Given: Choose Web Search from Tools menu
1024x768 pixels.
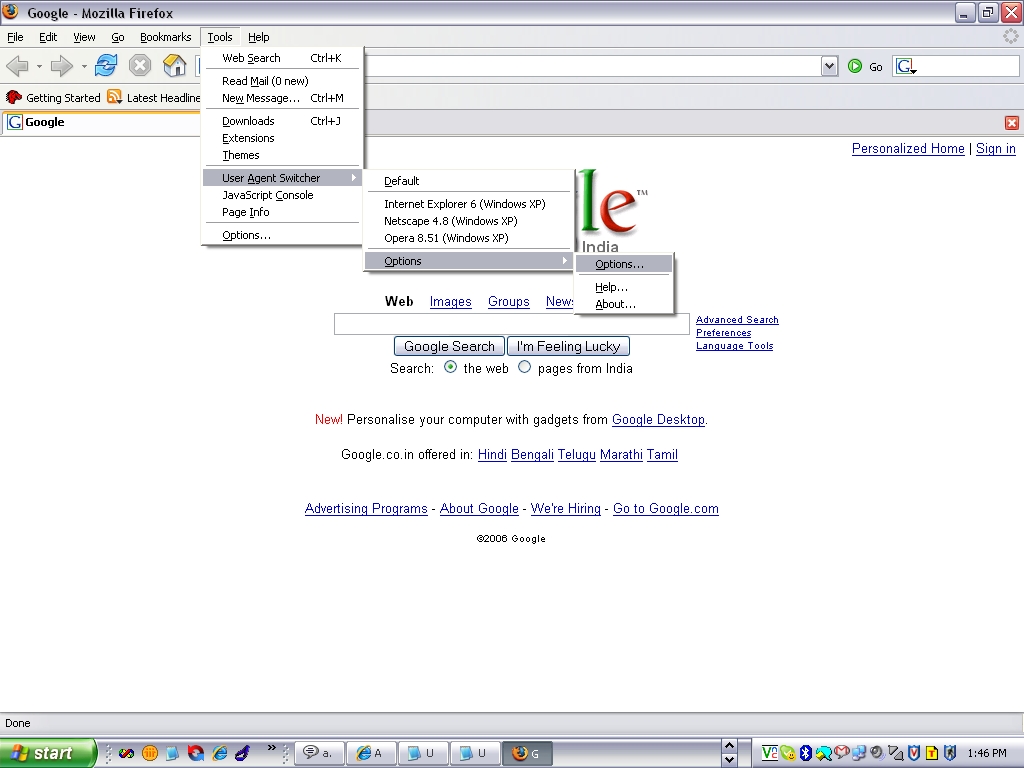Looking at the screenshot, I should [282, 58].
